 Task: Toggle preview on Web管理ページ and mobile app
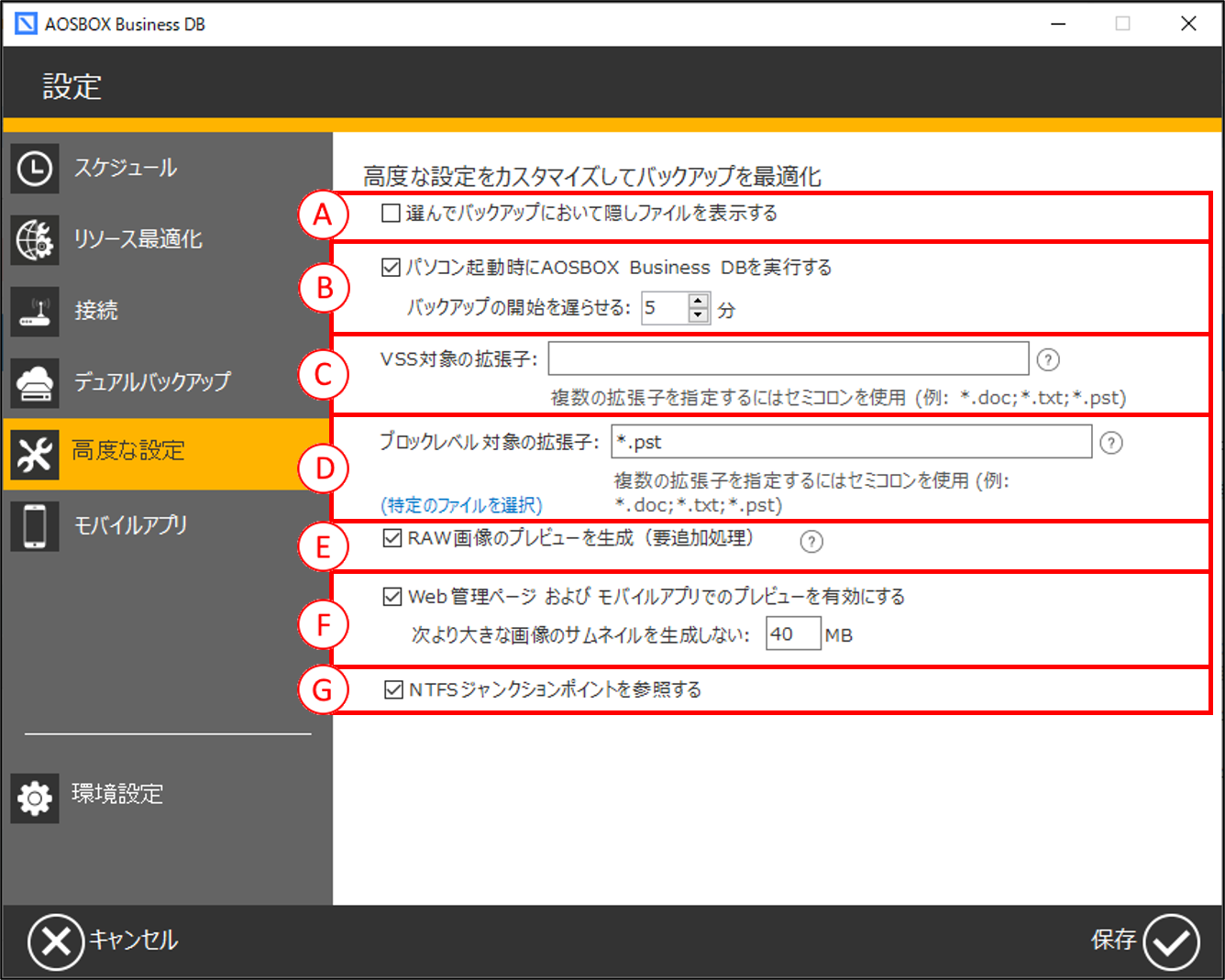point(393,597)
